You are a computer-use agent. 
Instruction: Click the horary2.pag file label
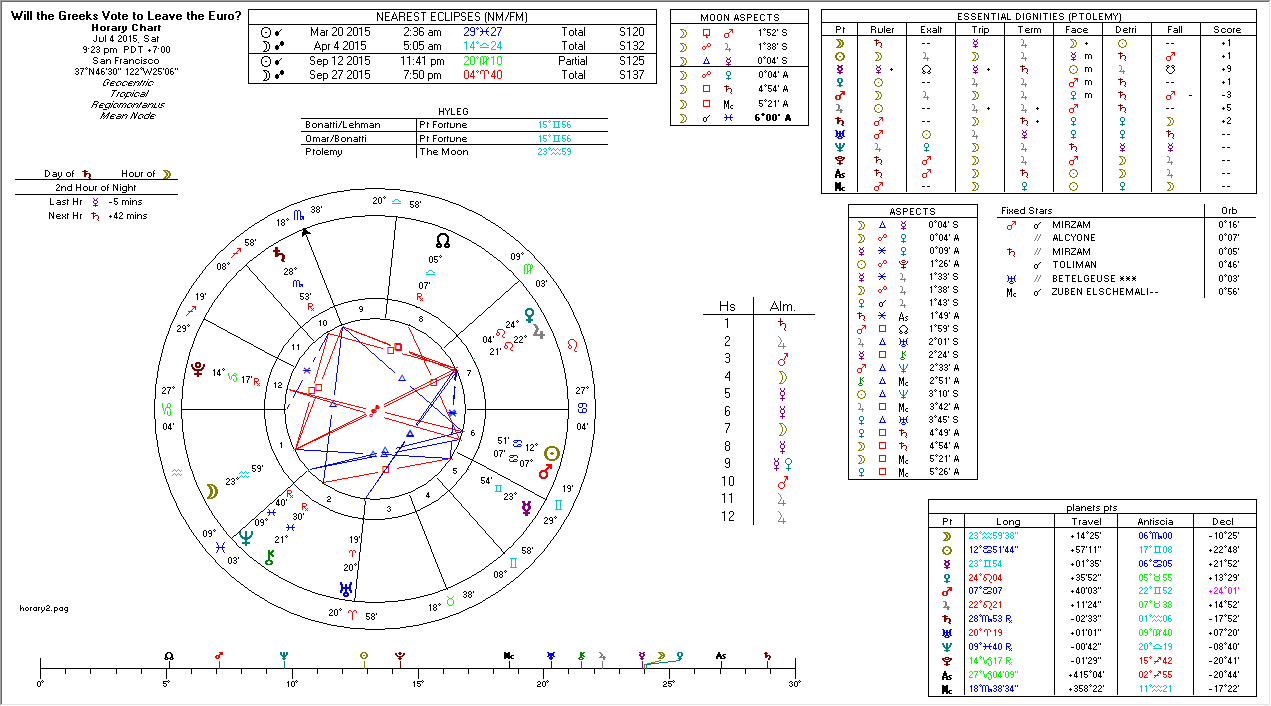coord(44,607)
